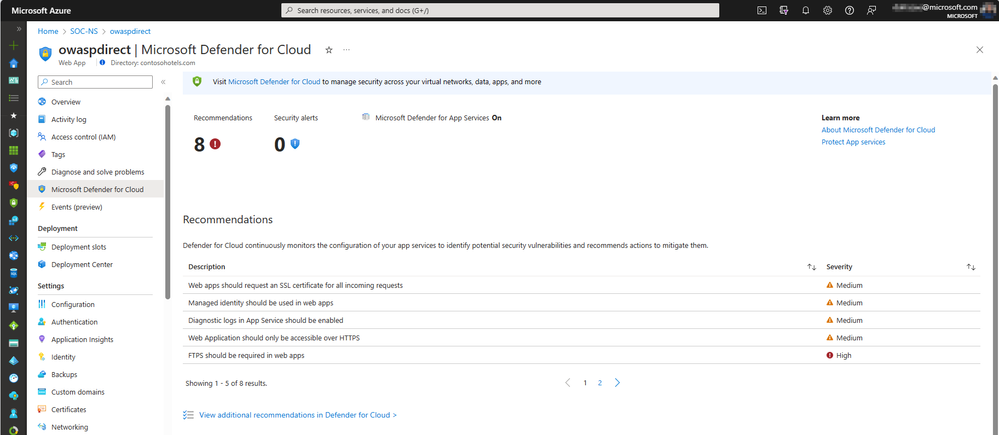Open Protect App services link
999x435 pixels.
click(853, 142)
